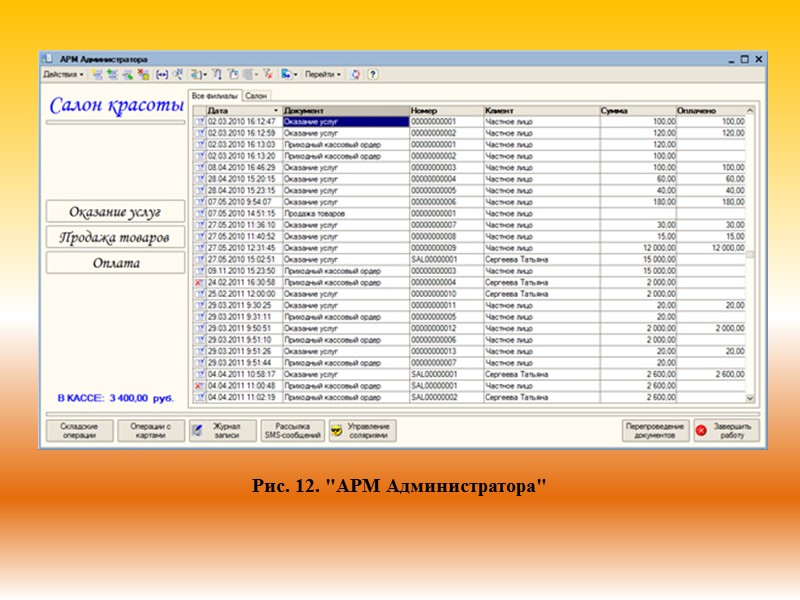Screen dimensions: 800x600
Task: Open the Действия dropdown menu
Action: [63, 74]
